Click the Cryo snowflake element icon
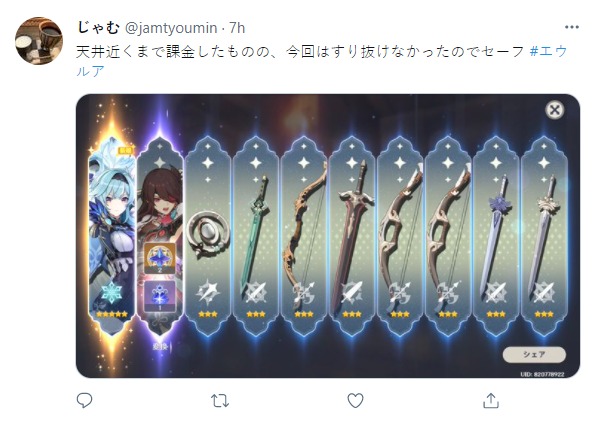This screenshot has width=597, height=423. tap(112, 292)
